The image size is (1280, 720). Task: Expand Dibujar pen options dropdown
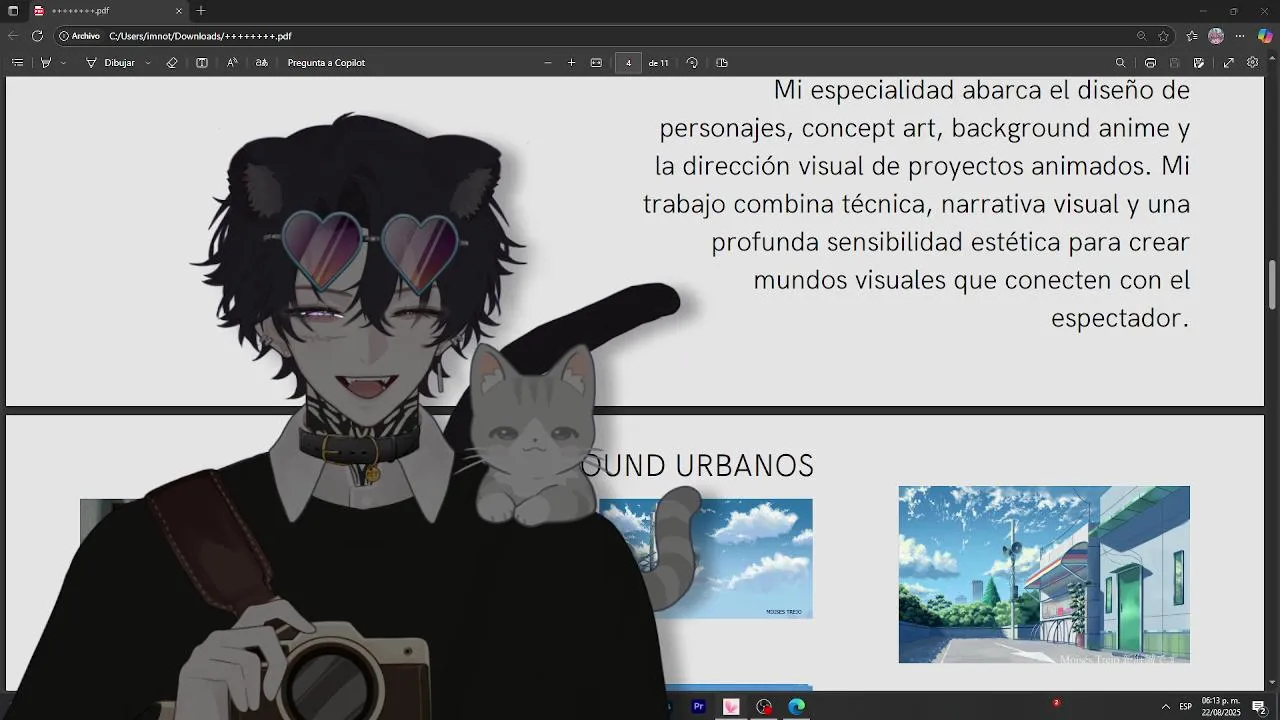click(x=148, y=63)
